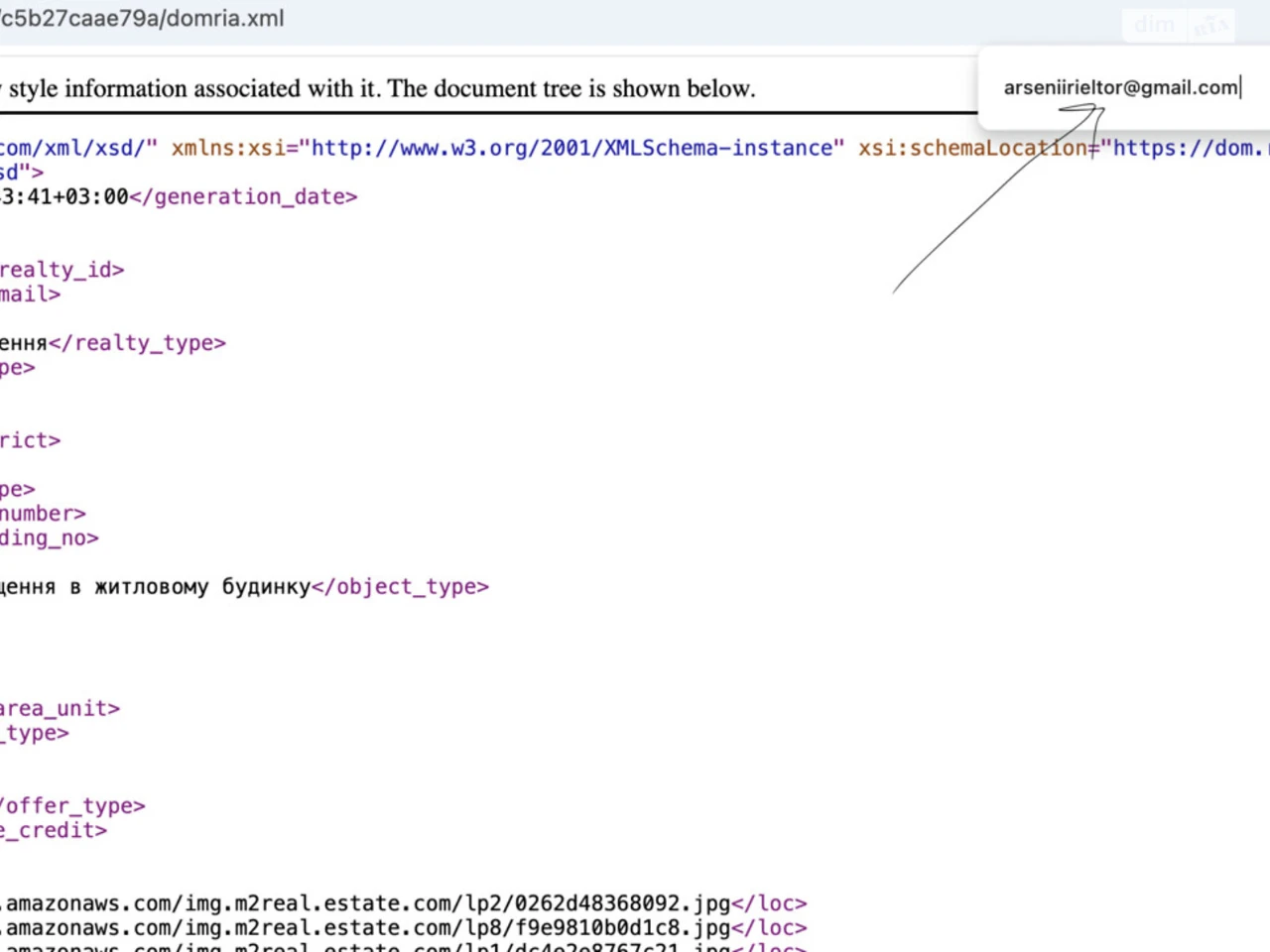Viewport: 1270px width, 952px height.
Task: Click the realty_id> tag
Action: 63,270
